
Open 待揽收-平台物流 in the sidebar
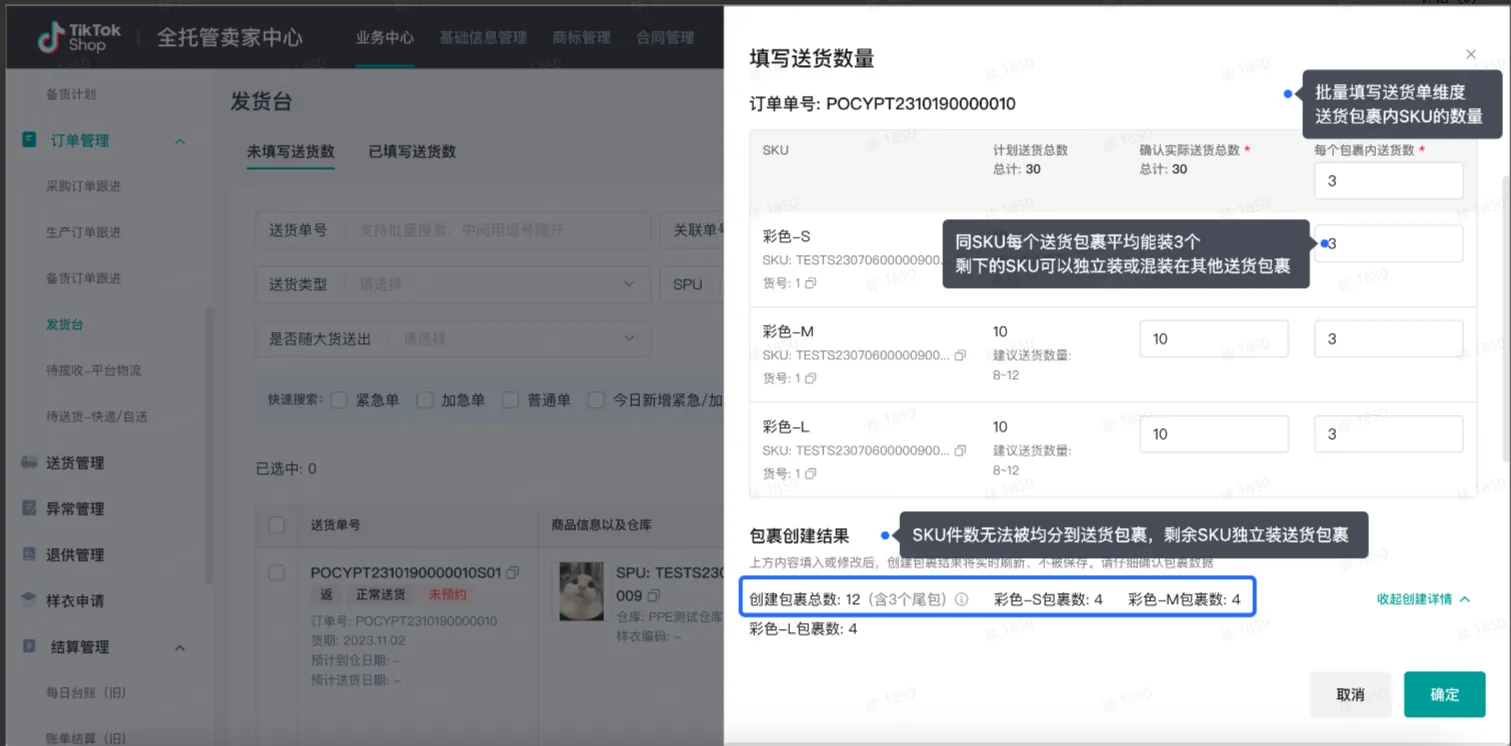pos(93,370)
